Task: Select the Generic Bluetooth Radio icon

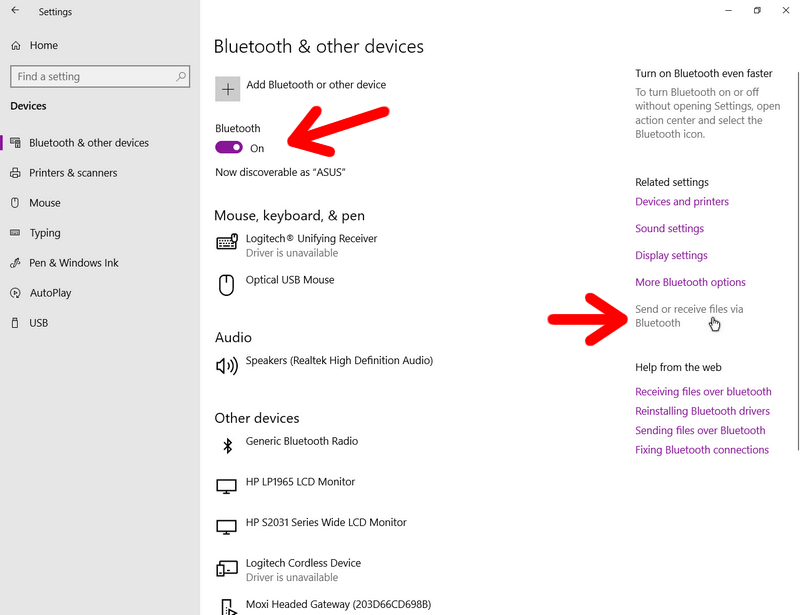Action: point(228,446)
